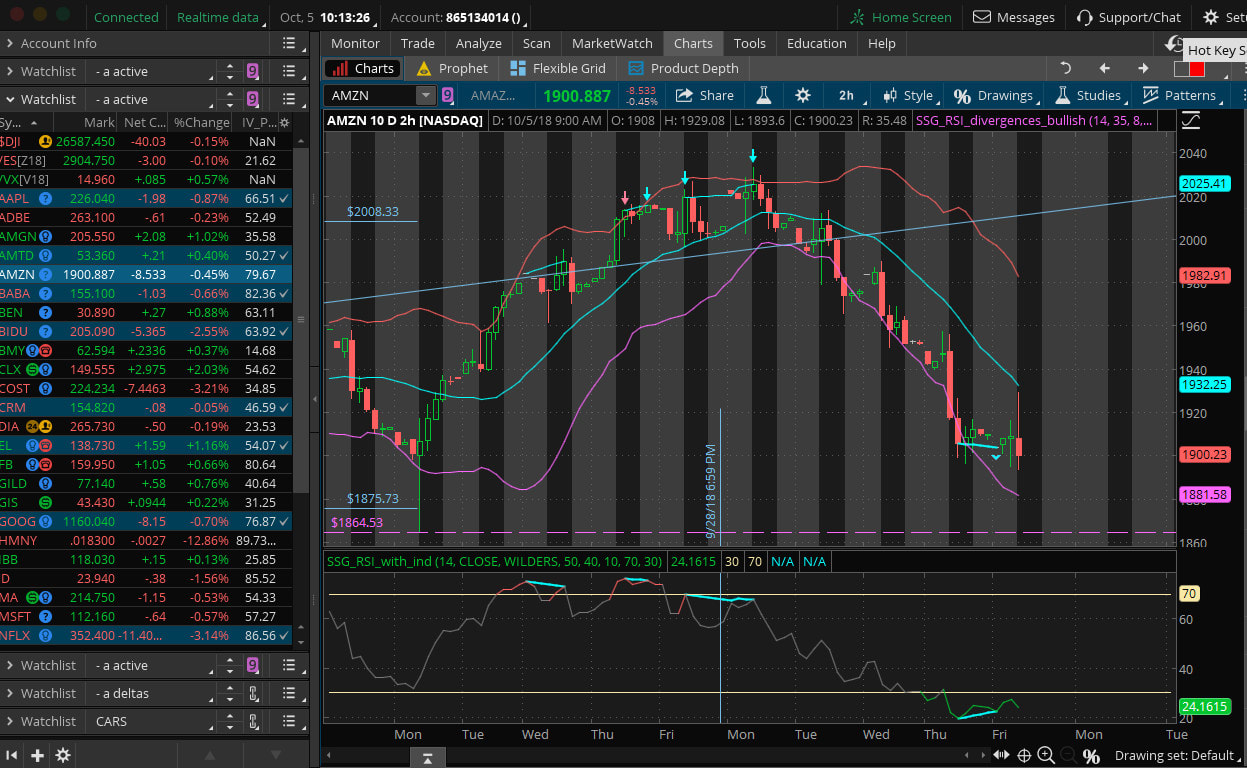
Task: Open the CARS watchlist name dropdown
Action: click(x=153, y=721)
